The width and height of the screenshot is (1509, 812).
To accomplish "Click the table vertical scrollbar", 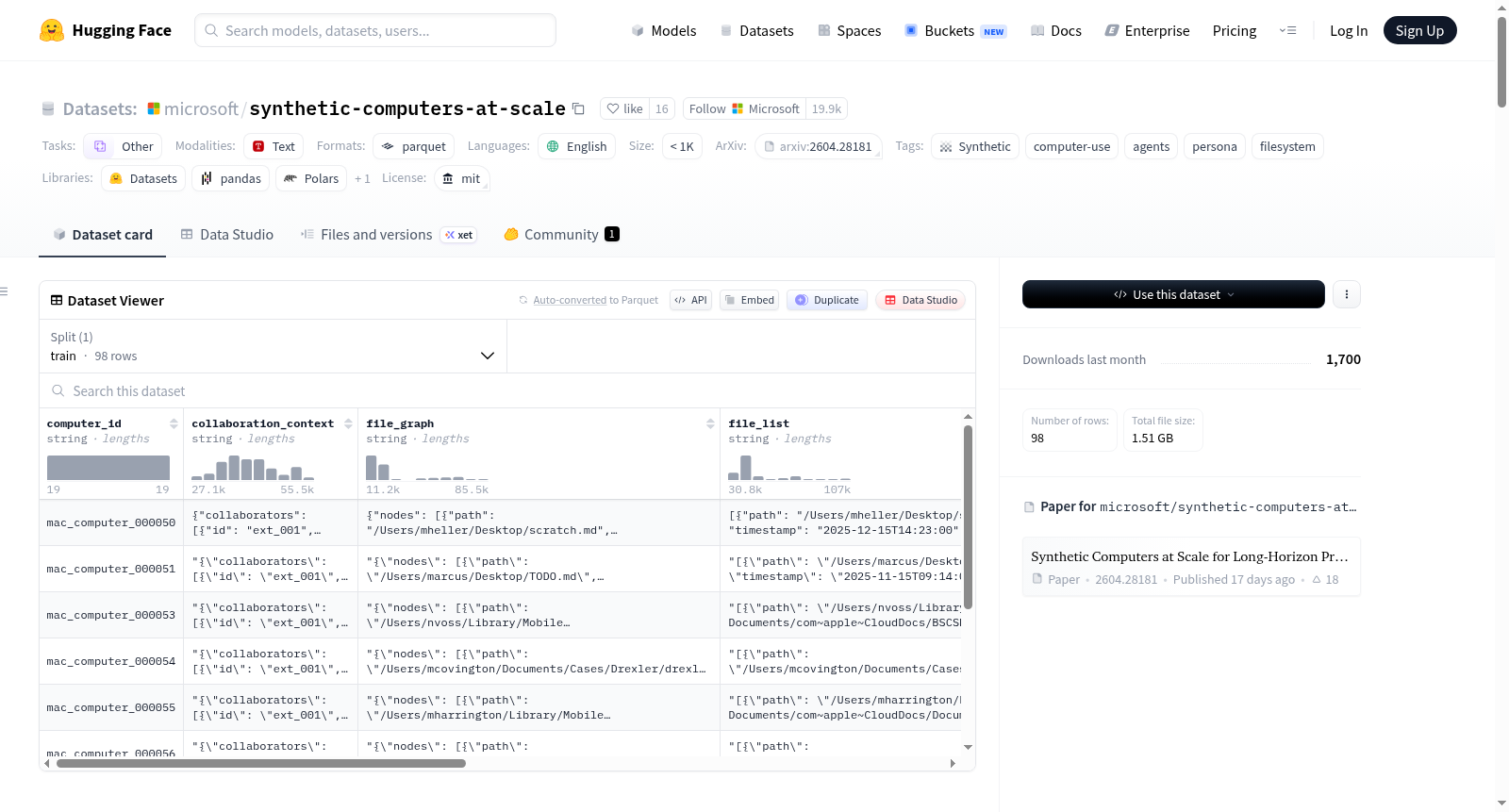I will click(x=968, y=517).
